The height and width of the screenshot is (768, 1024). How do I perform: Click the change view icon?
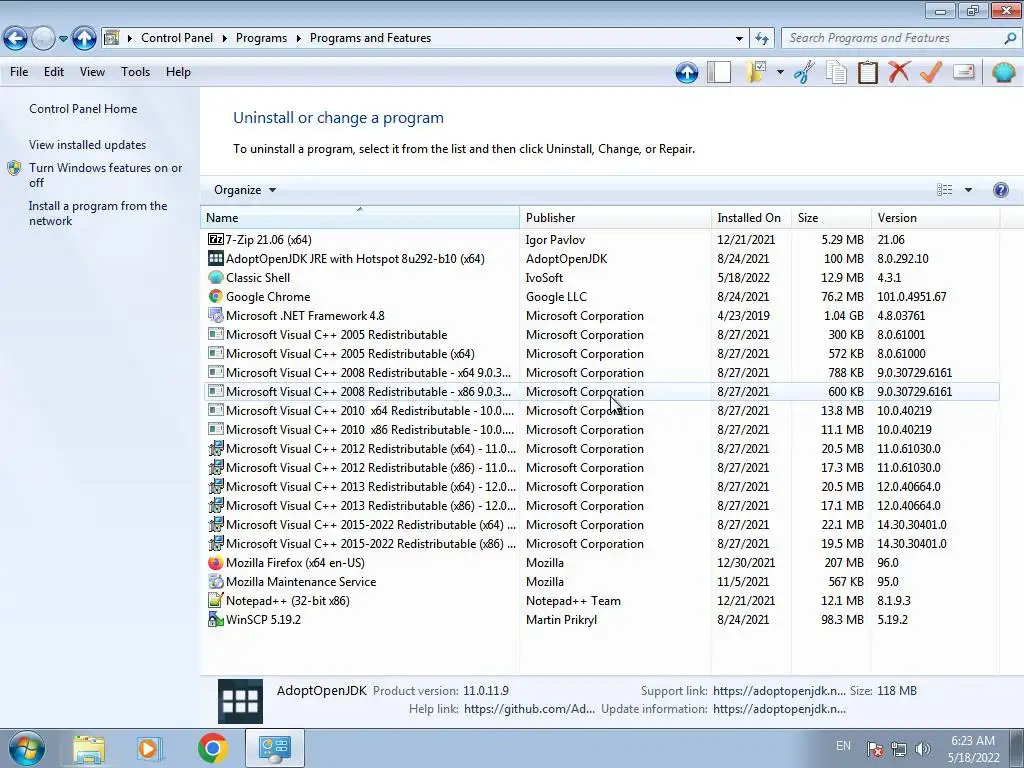944,190
